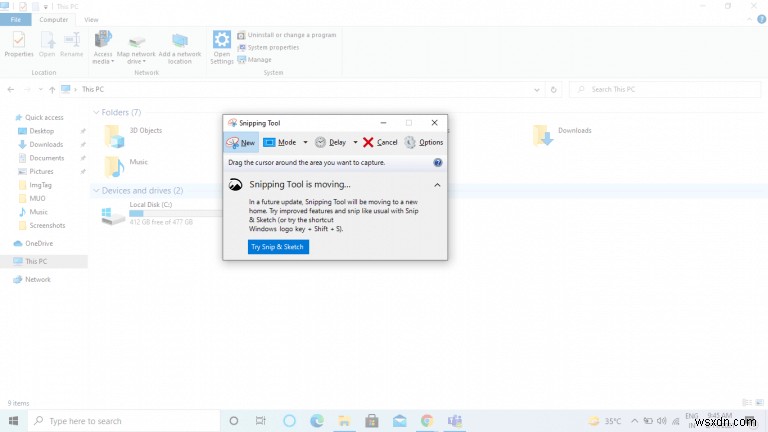Select Quick access in navigation pane
The image size is (768, 432).
[x=39, y=118]
